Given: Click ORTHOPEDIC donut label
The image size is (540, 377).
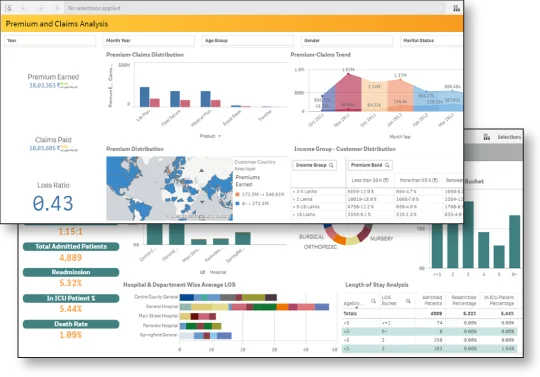Looking at the screenshot, I should point(320,247).
